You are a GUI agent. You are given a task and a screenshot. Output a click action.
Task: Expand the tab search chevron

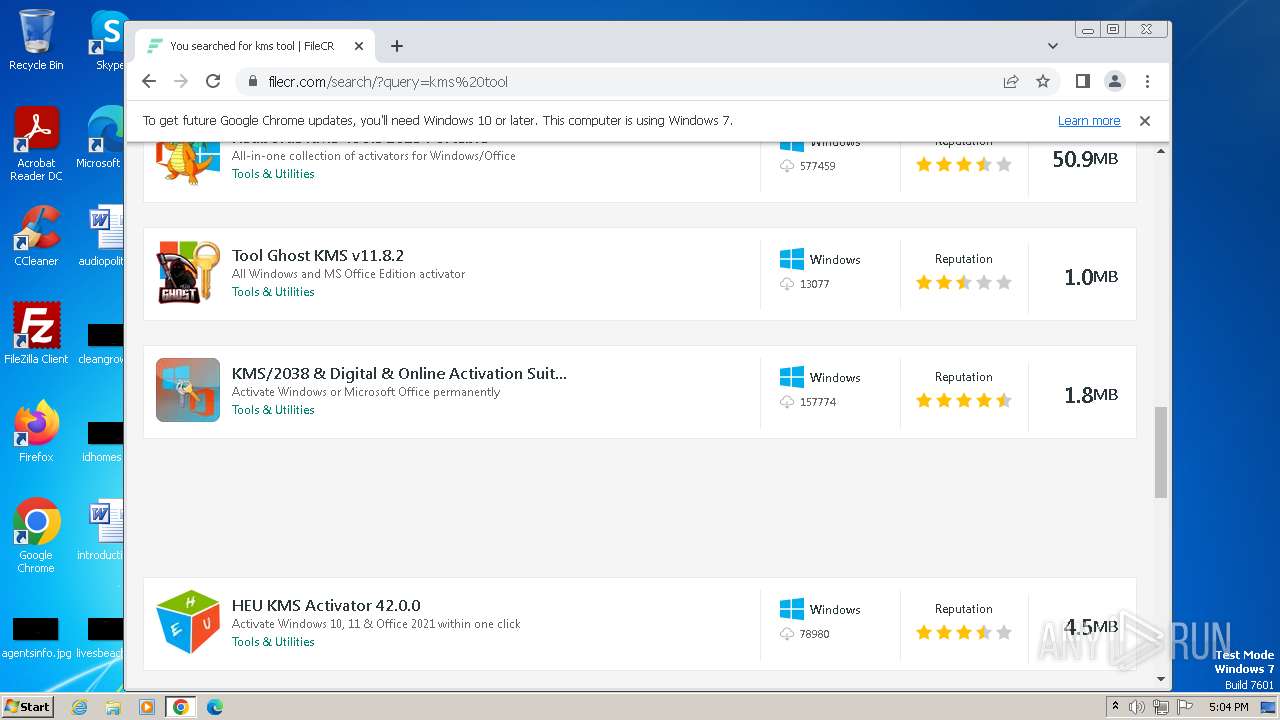click(x=1052, y=46)
